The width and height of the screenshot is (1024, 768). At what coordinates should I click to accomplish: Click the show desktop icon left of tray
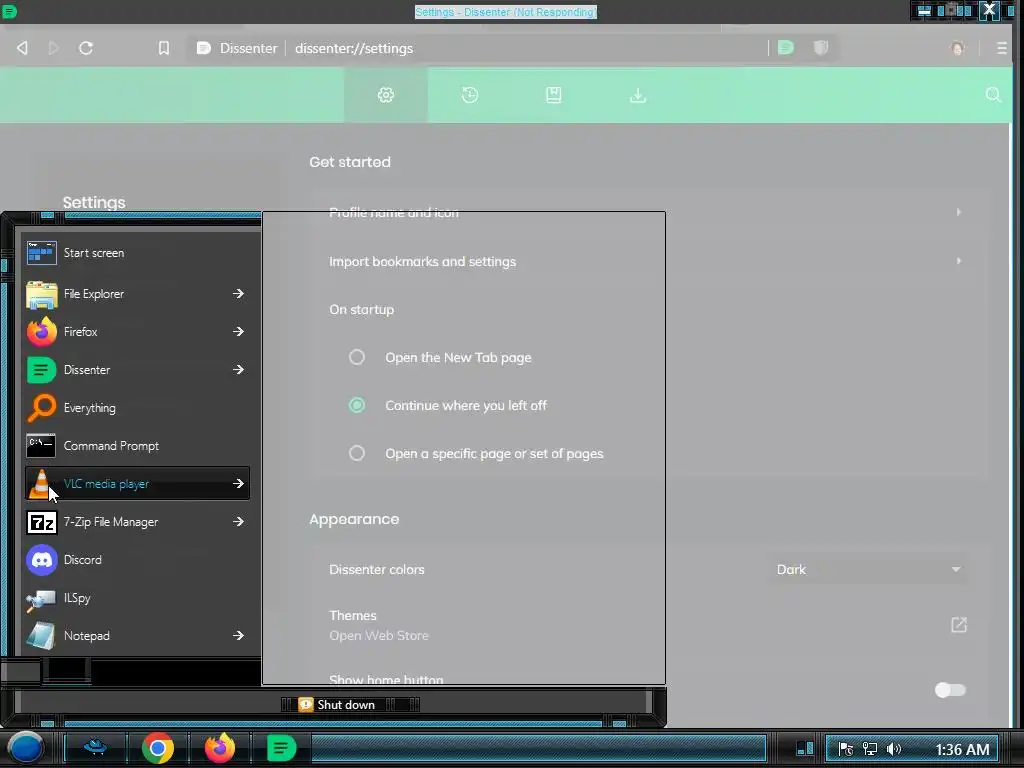pos(805,748)
